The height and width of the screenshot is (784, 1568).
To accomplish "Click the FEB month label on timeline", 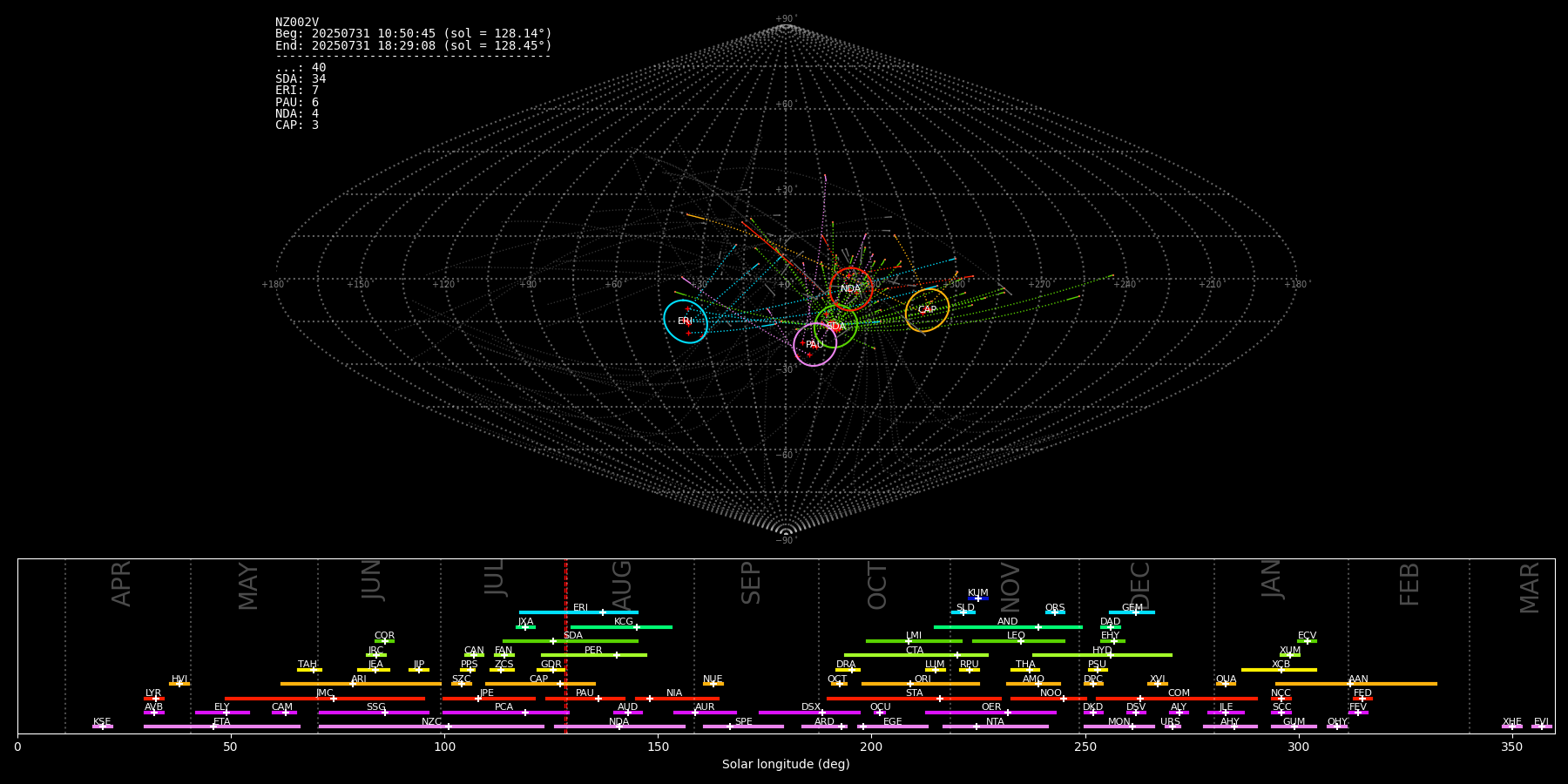I will click(1409, 584).
